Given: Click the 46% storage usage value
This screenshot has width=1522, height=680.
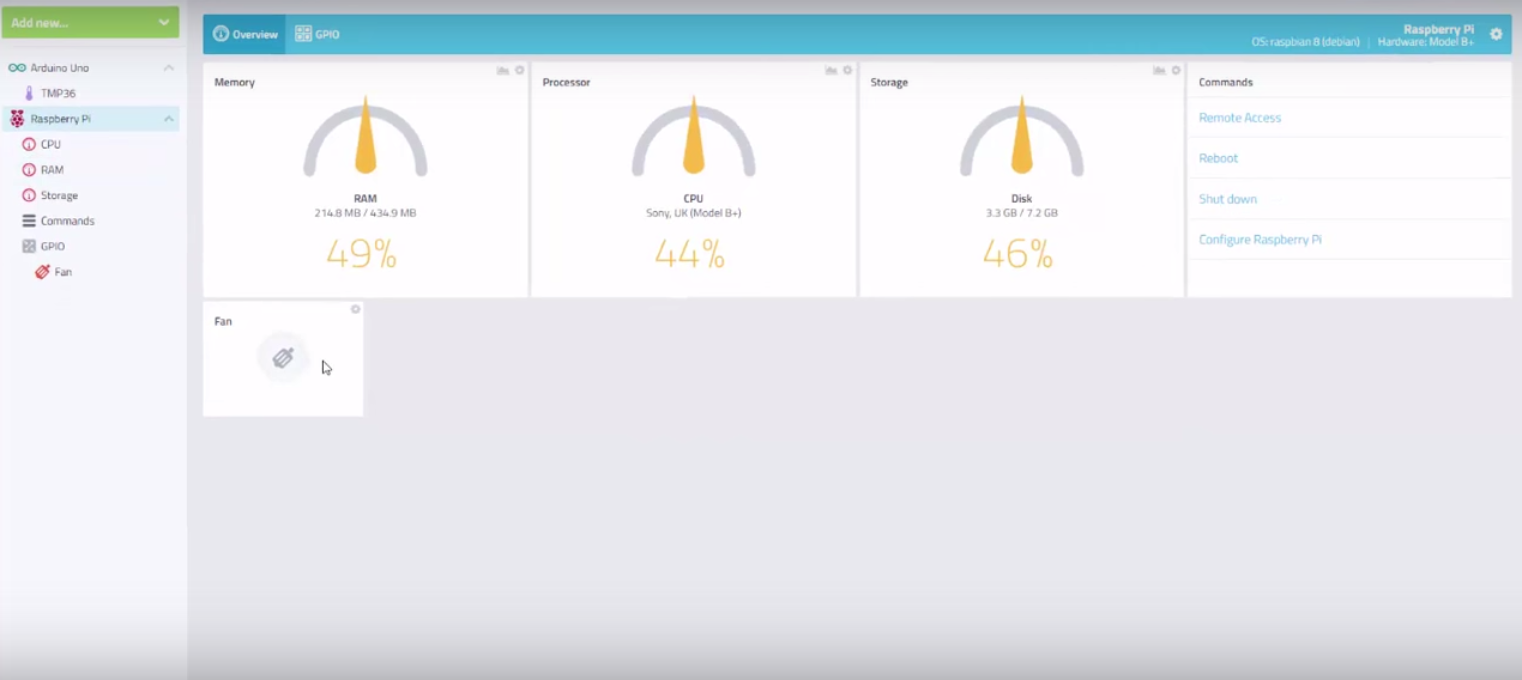Looking at the screenshot, I should tap(1018, 254).
